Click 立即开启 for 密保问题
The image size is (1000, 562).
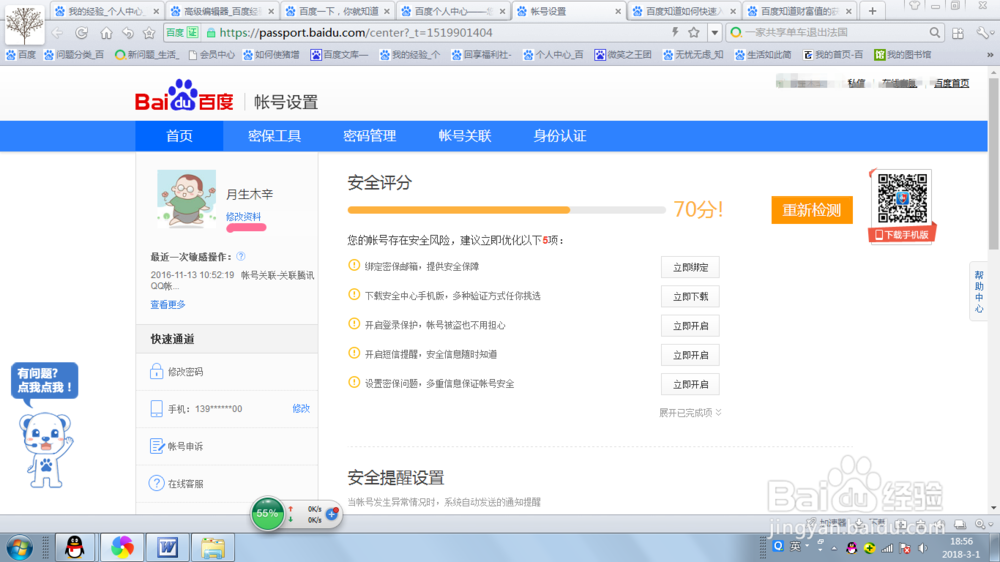pyautogui.click(x=690, y=385)
